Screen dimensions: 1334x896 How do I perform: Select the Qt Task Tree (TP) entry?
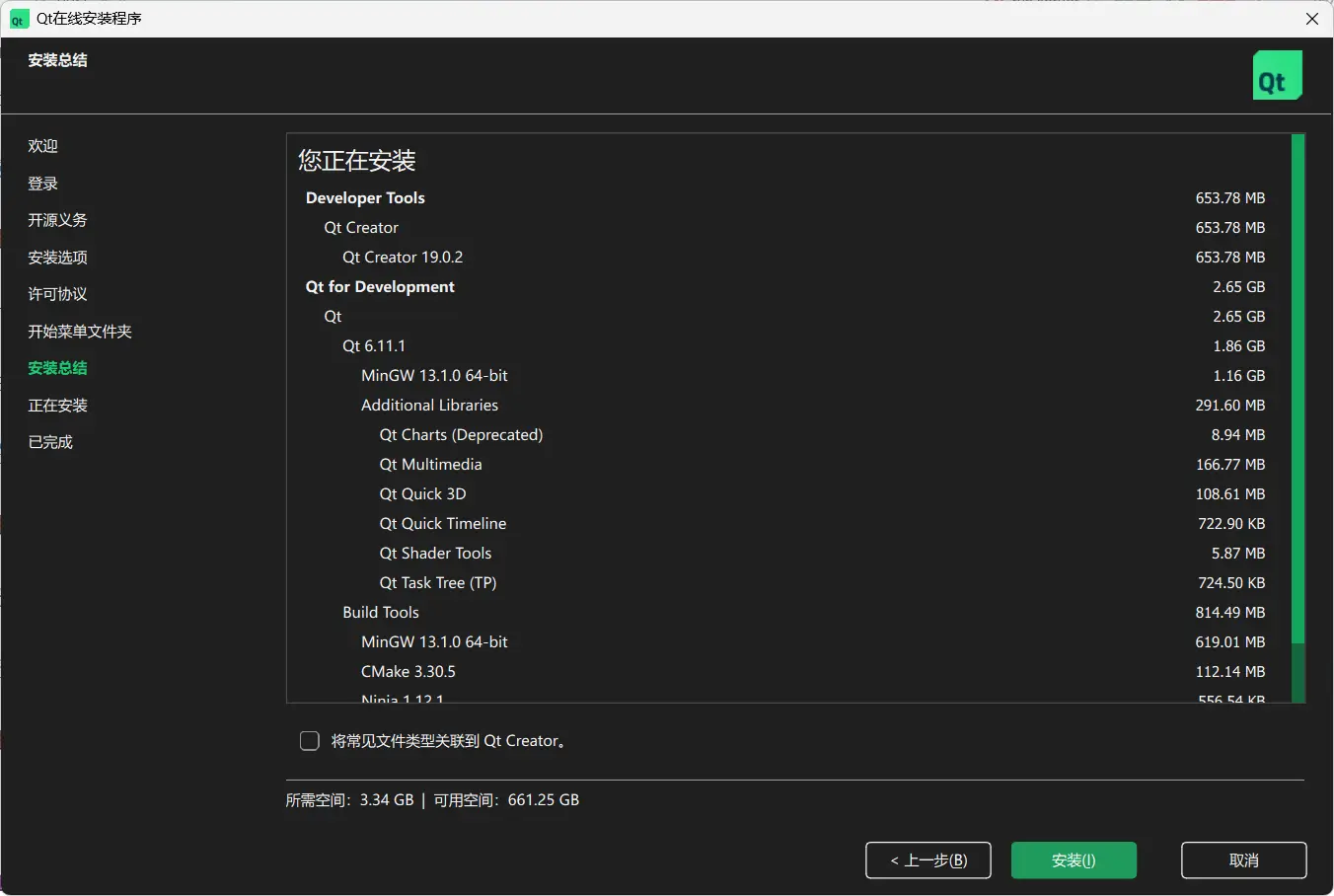pos(785,583)
